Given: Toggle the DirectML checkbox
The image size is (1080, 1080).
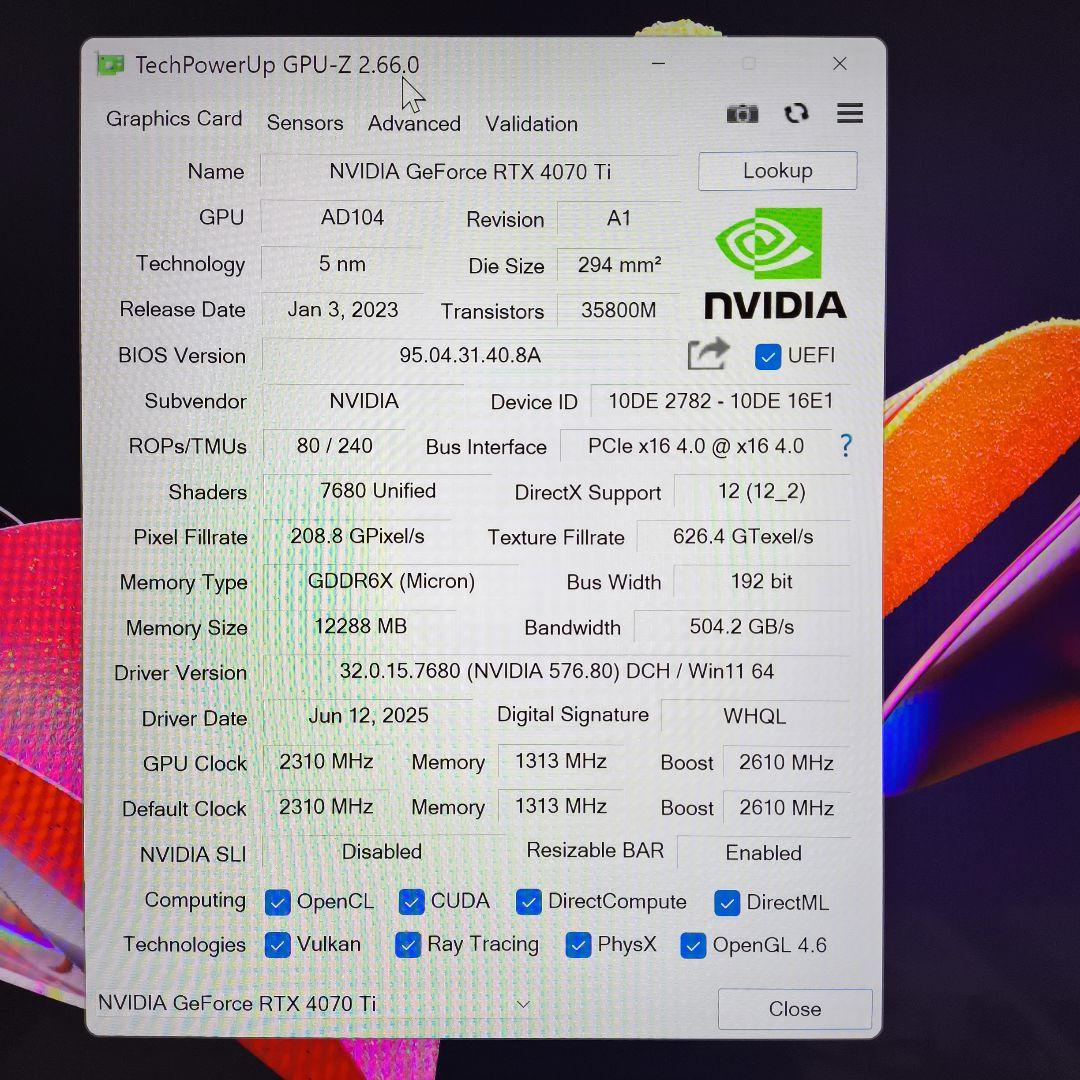Looking at the screenshot, I should 727,903.
